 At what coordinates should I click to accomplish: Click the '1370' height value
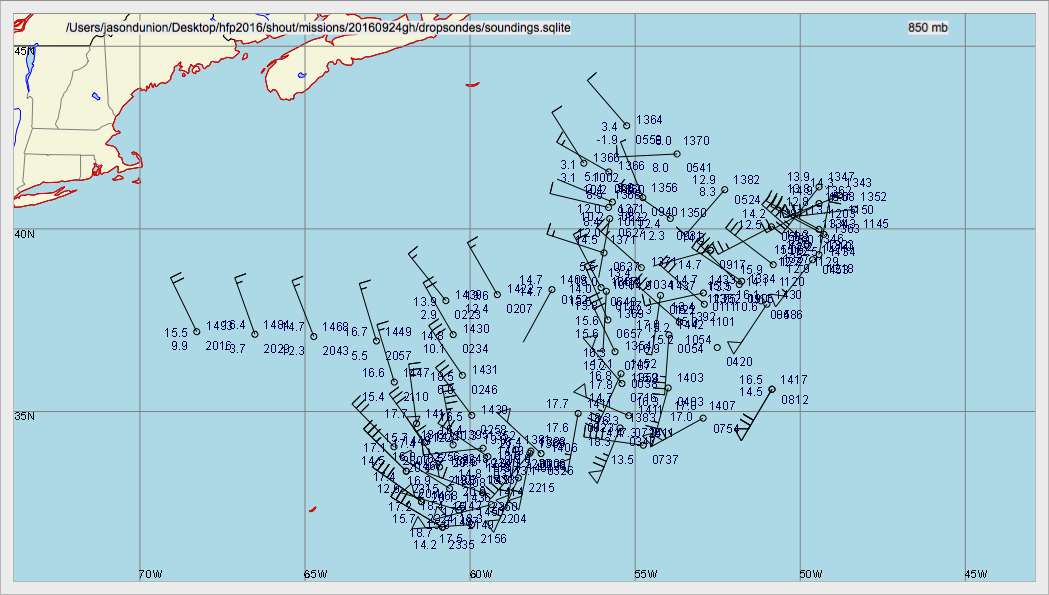(696, 141)
